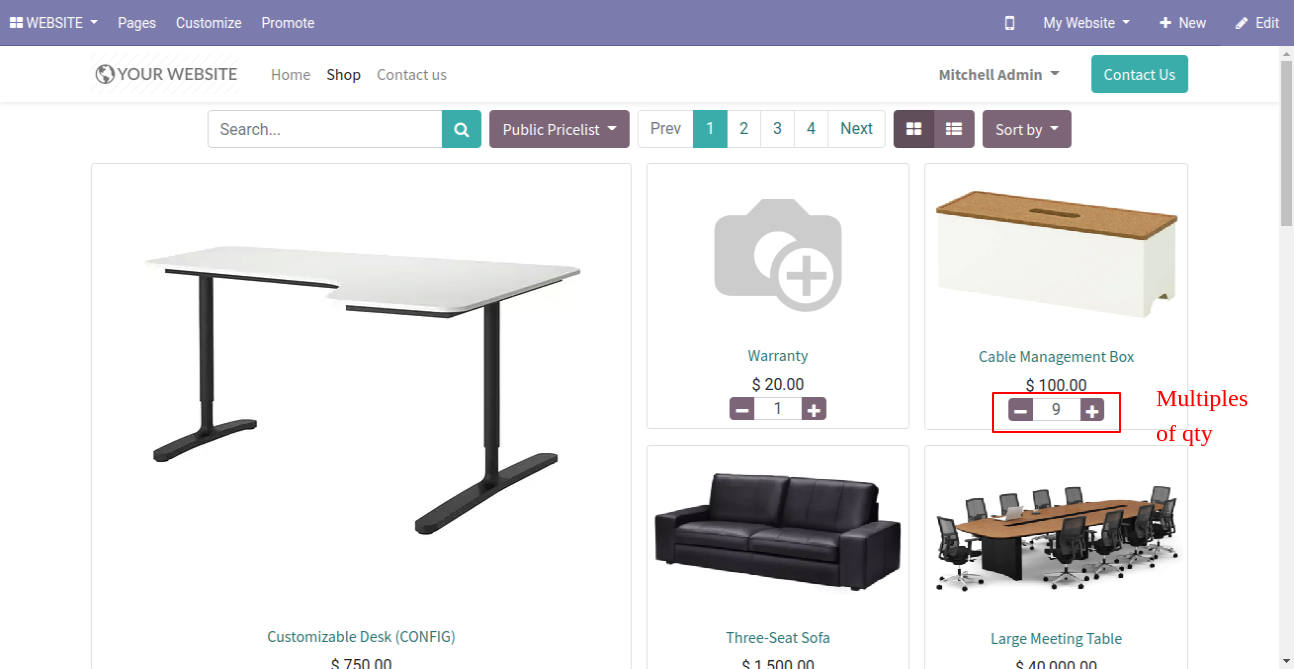Expand the Public Pricelist dropdown
The image size is (1294, 669).
(x=559, y=129)
